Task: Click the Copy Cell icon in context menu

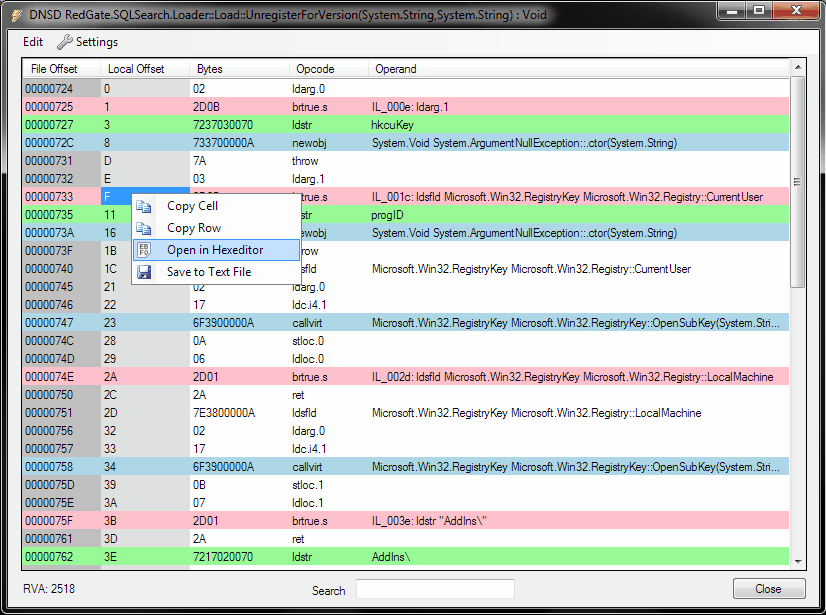Action: 144,206
